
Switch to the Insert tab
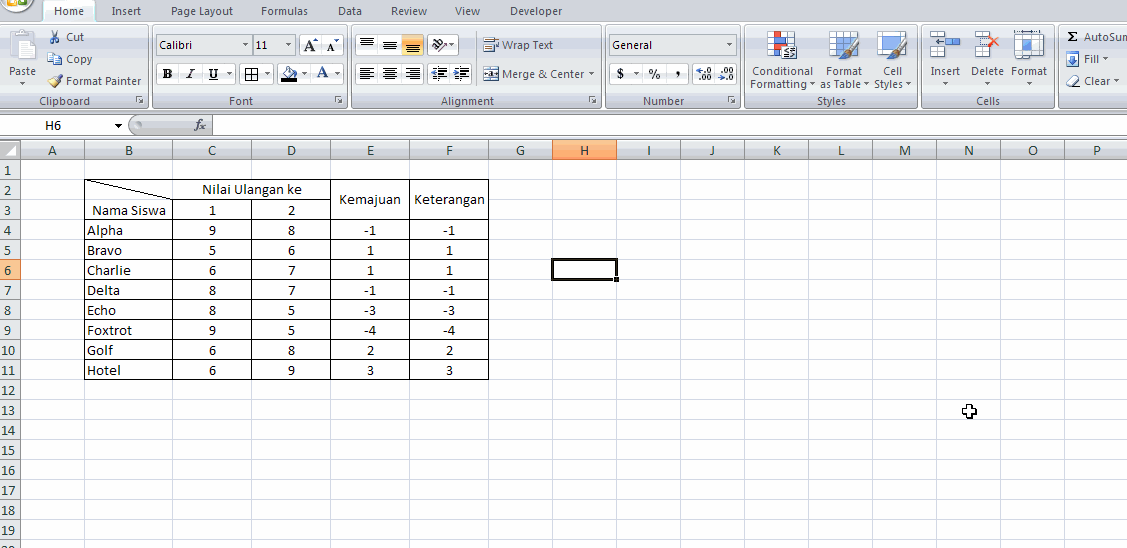126,11
